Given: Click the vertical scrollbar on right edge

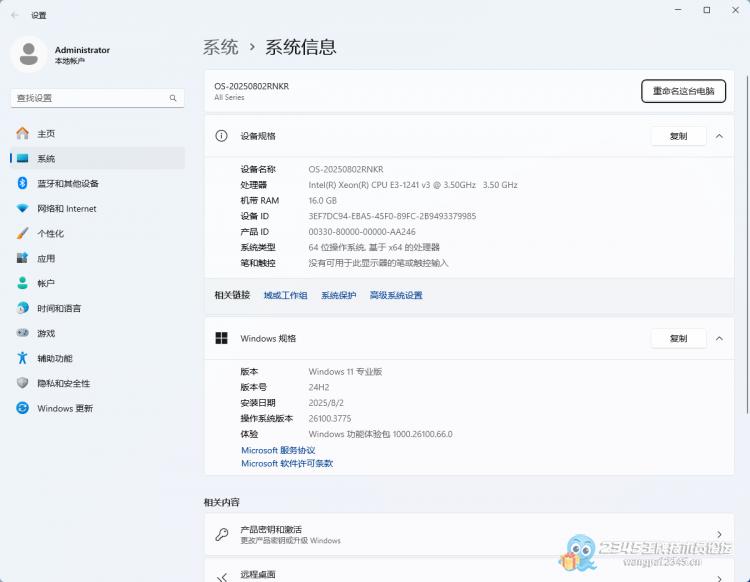Looking at the screenshot, I should 747,244.
